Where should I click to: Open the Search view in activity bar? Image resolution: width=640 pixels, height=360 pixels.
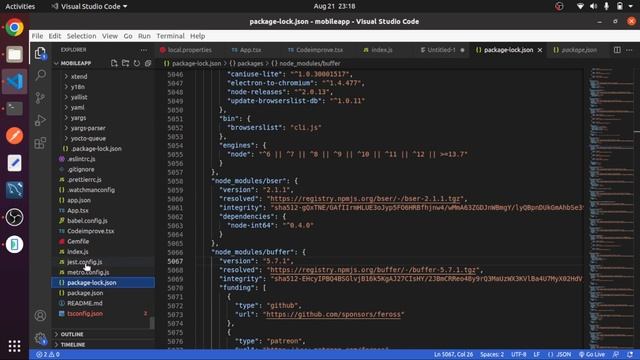click(40, 75)
